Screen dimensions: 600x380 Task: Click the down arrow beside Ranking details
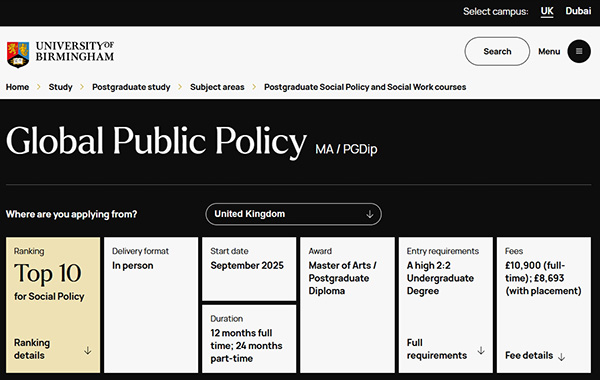88,350
